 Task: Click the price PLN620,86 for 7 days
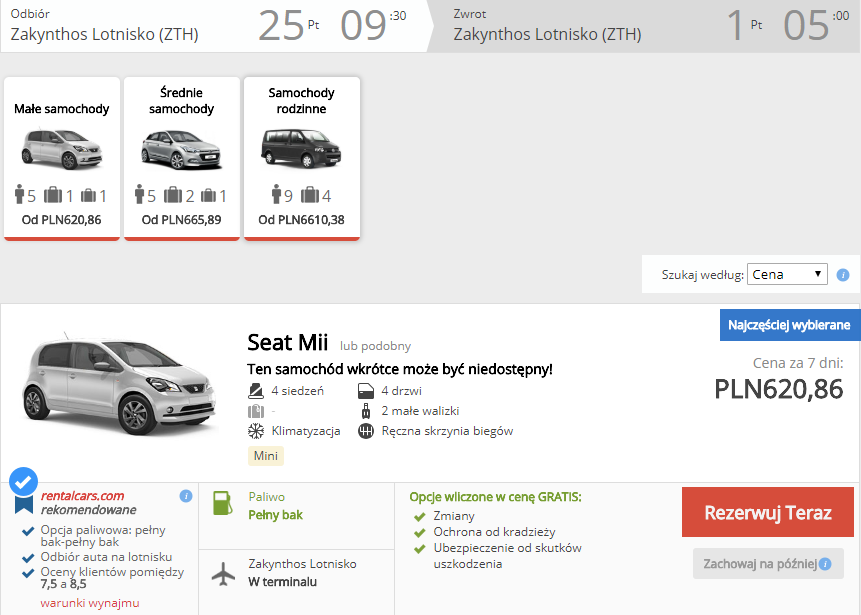tap(779, 389)
